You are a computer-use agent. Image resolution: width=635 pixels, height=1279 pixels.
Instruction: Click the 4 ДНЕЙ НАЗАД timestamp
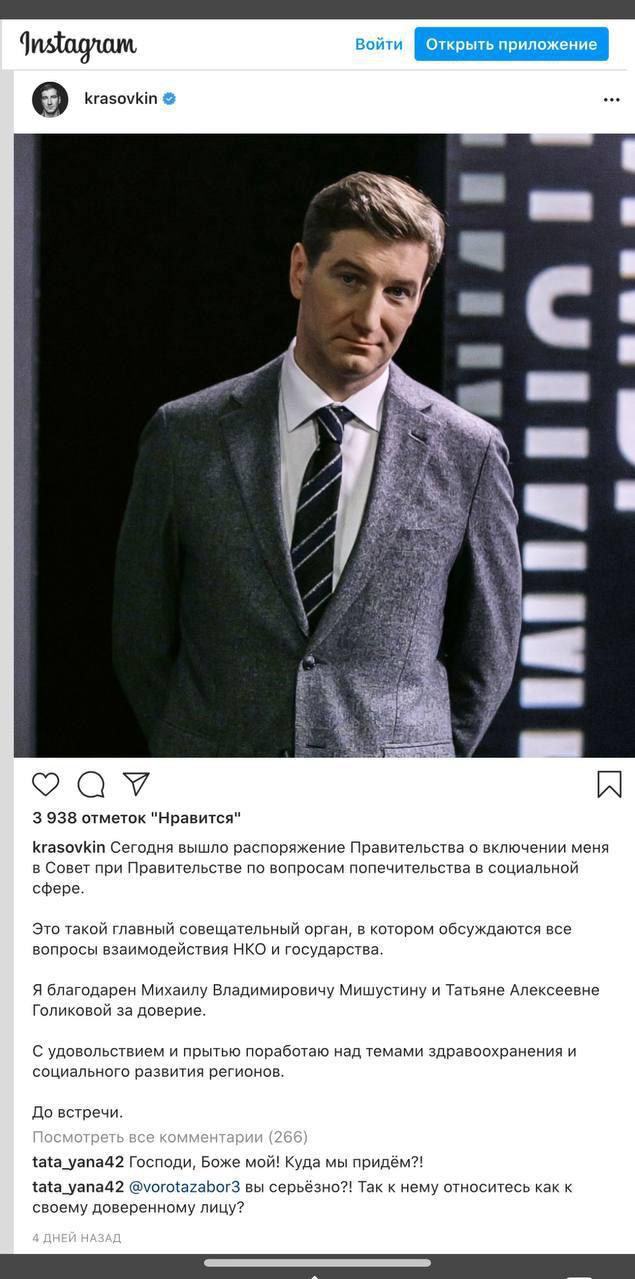click(77, 1238)
